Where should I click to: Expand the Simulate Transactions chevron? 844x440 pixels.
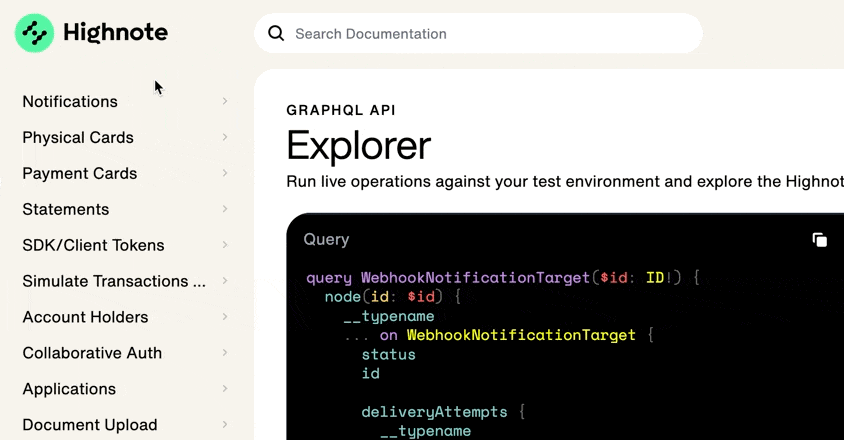(225, 281)
